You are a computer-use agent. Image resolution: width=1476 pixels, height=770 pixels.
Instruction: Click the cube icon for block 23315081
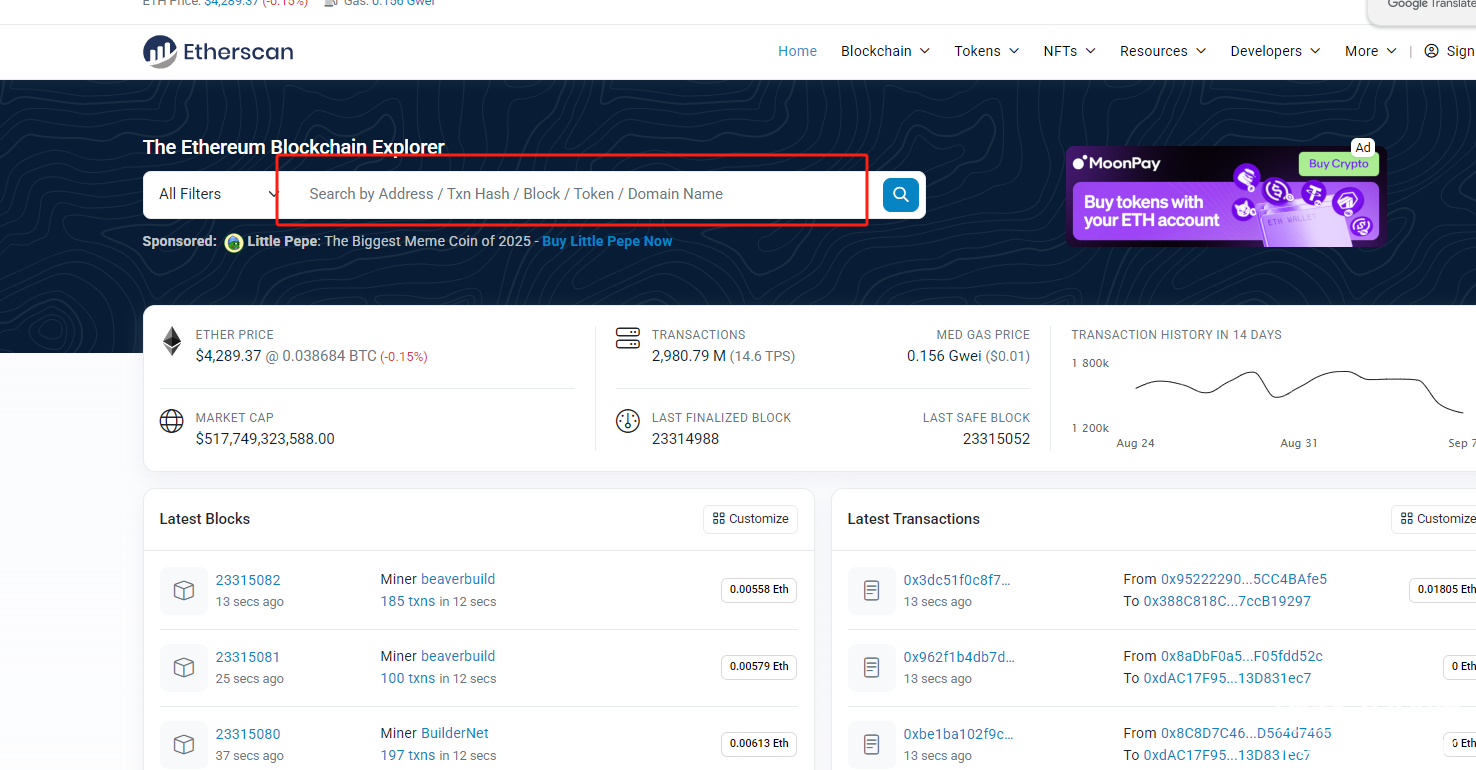tap(184, 667)
